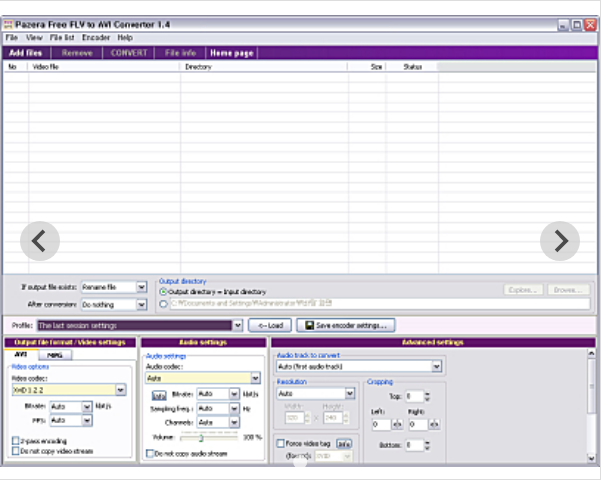
Task: Expand the Profile dropdown list
Action: tap(237, 325)
